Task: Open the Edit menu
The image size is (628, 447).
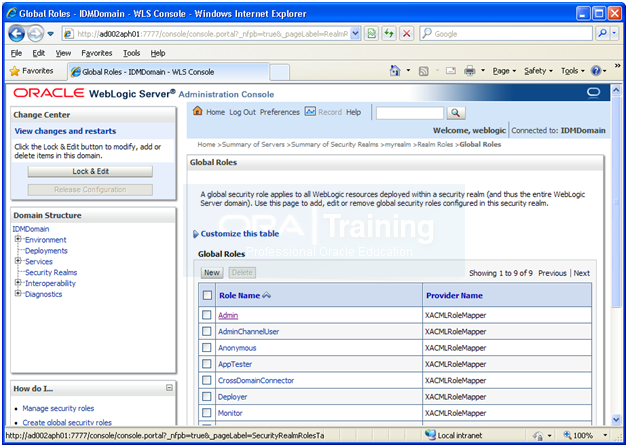Action: [38, 53]
